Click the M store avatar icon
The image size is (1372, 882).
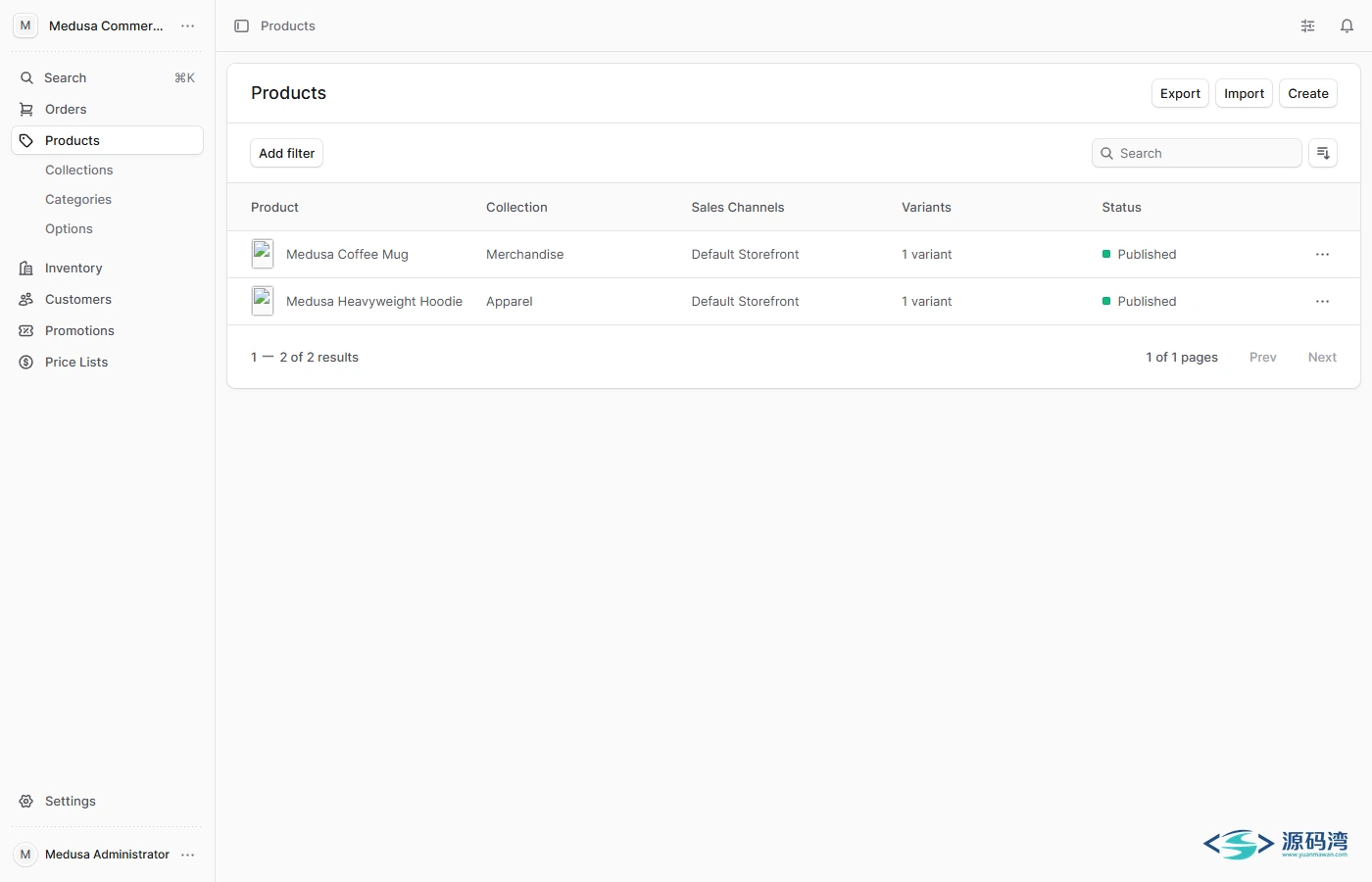coord(25,26)
